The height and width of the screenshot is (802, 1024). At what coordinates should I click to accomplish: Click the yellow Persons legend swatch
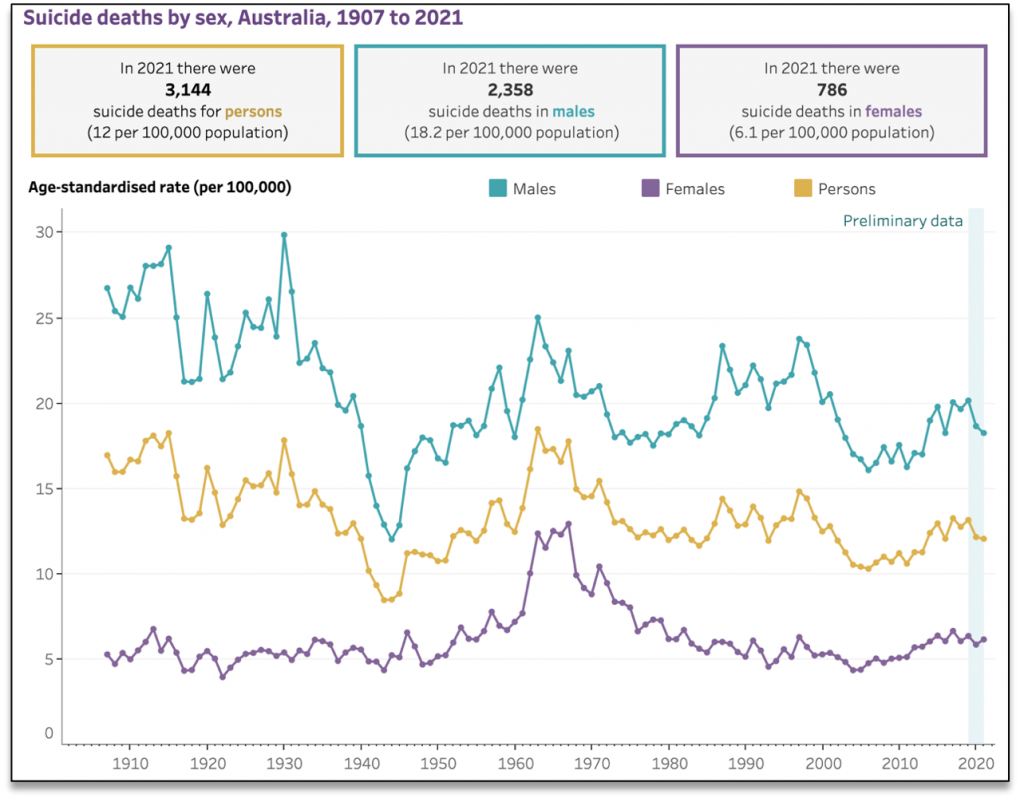[803, 189]
